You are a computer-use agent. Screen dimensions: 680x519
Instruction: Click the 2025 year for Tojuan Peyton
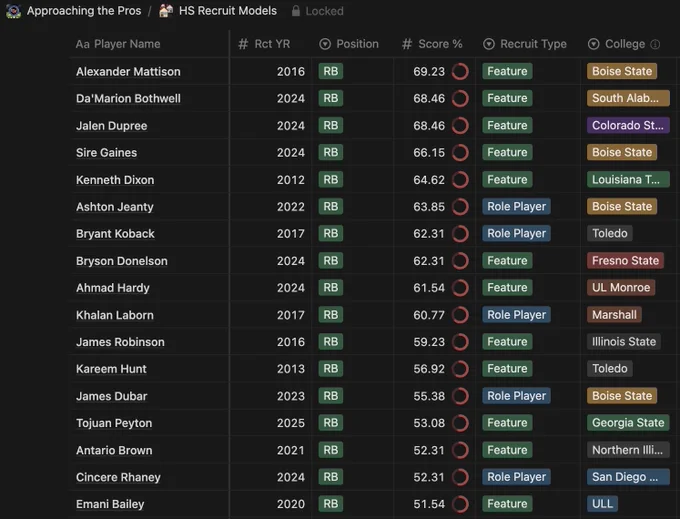click(x=291, y=423)
